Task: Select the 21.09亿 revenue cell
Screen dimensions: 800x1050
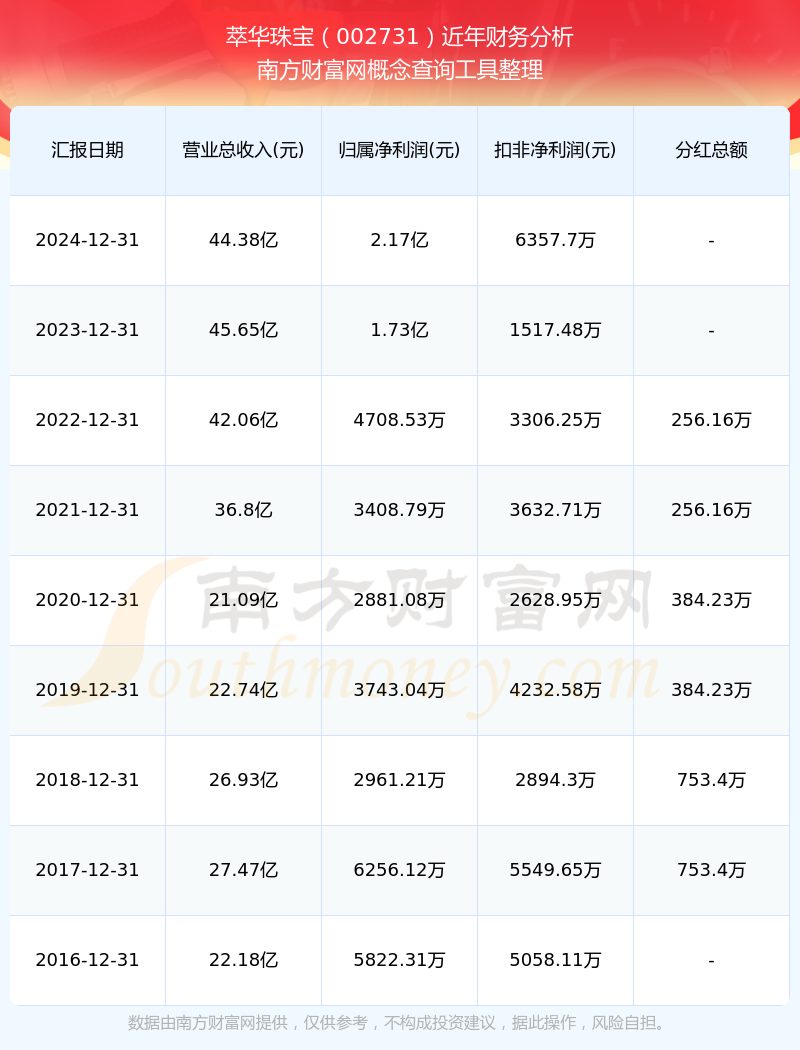Action: click(244, 600)
